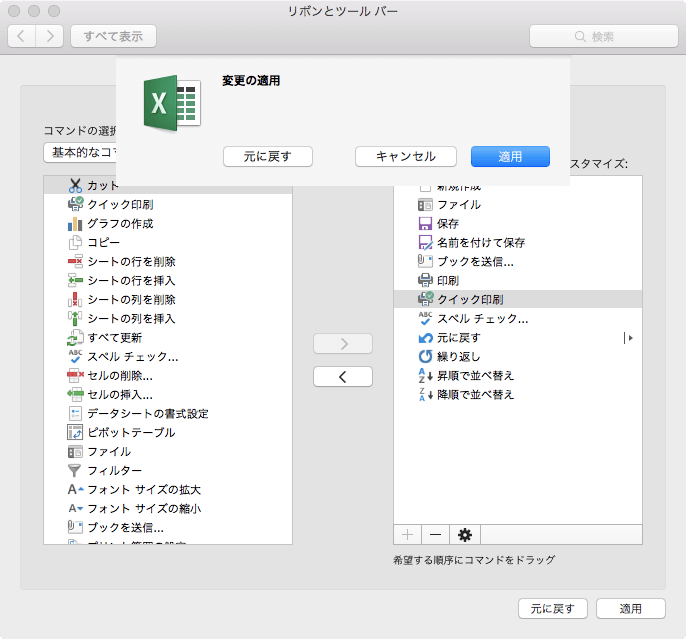Click the minus button to remove a command
This screenshot has height=639, width=686.
pyautogui.click(x=436, y=535)
